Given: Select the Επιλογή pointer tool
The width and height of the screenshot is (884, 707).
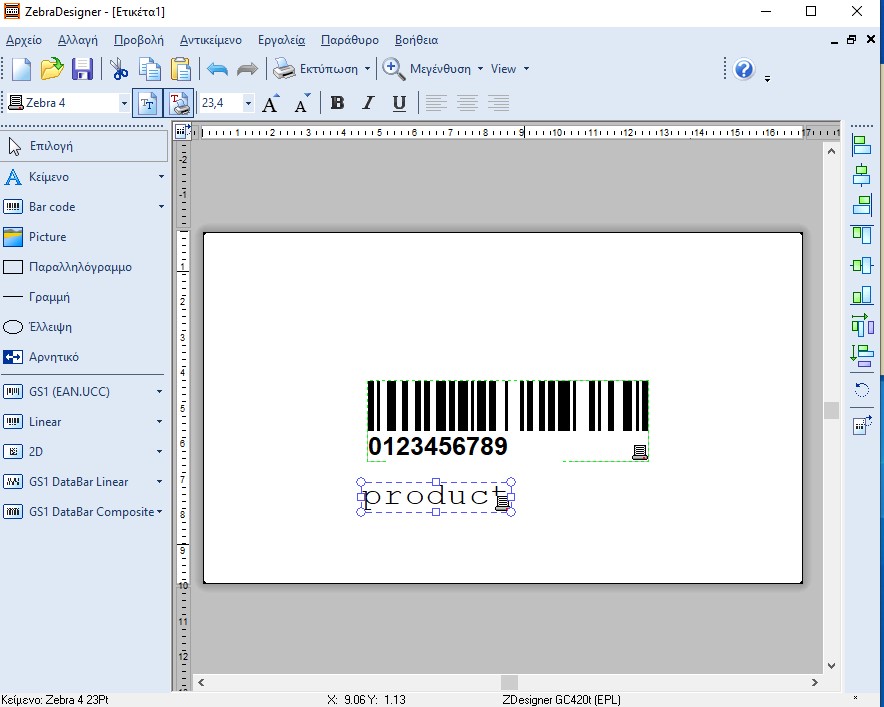Looking at the screenshot, I should tap(85, 147).
